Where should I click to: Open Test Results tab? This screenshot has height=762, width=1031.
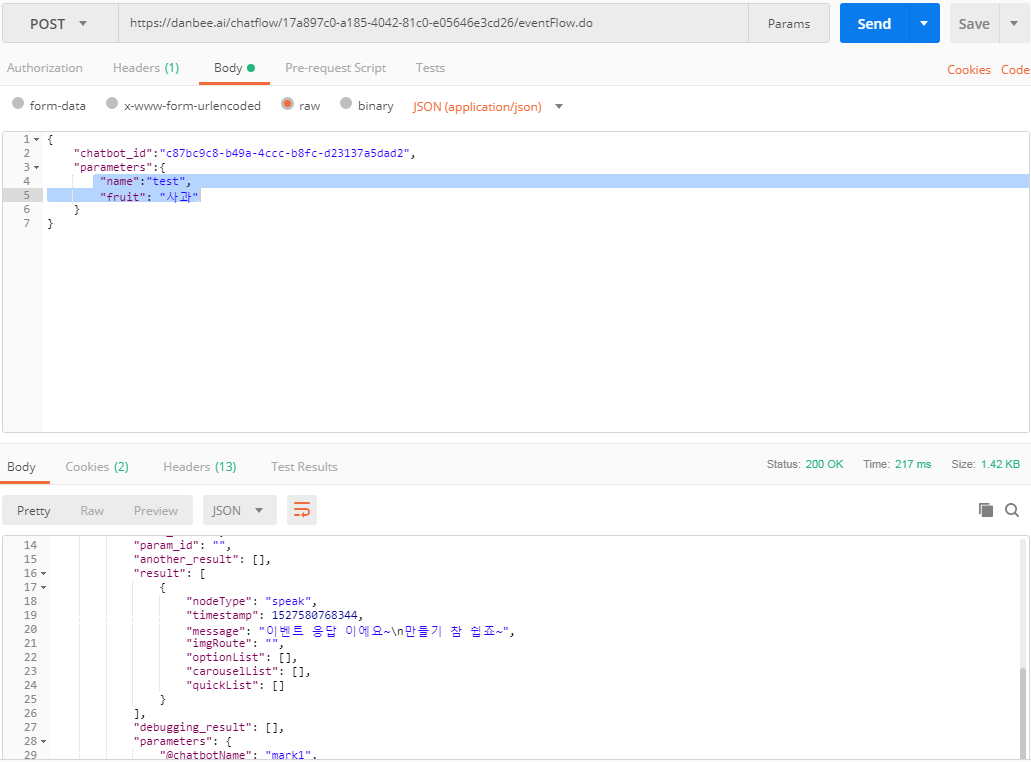(304, 467)
